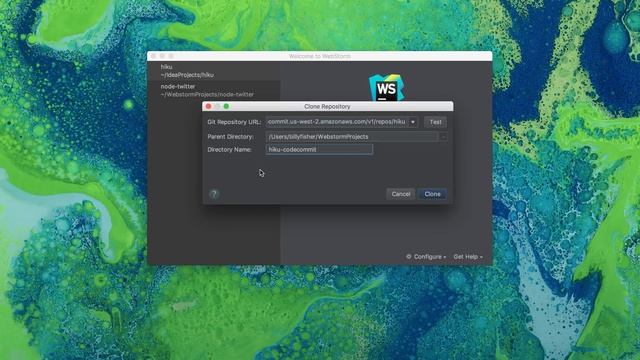Click the Clone Repository title bar
This screenshot has width=640, height=360.
click(x=327, y=106)
